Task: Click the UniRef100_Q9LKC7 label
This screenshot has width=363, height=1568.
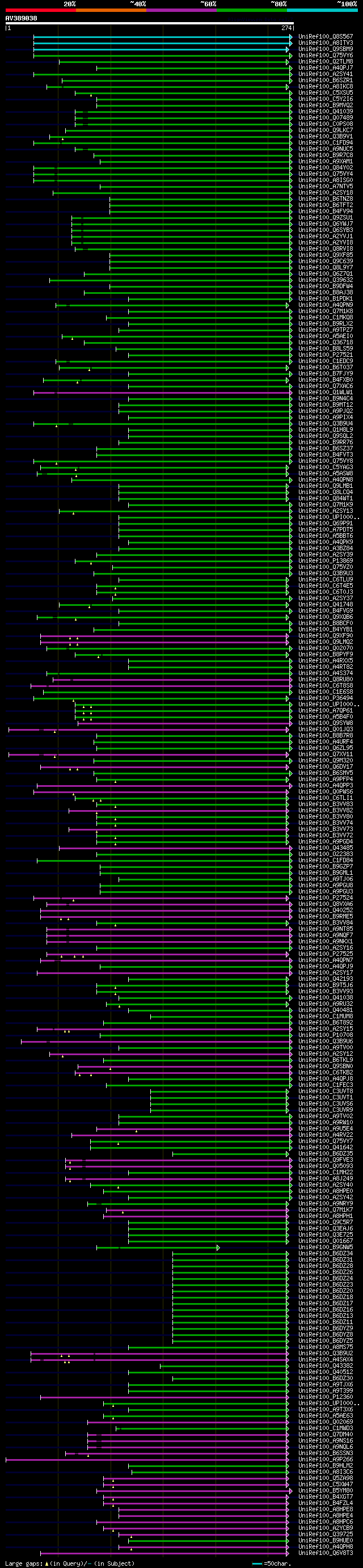Action: pyautogui.click(x=326, y=130)
